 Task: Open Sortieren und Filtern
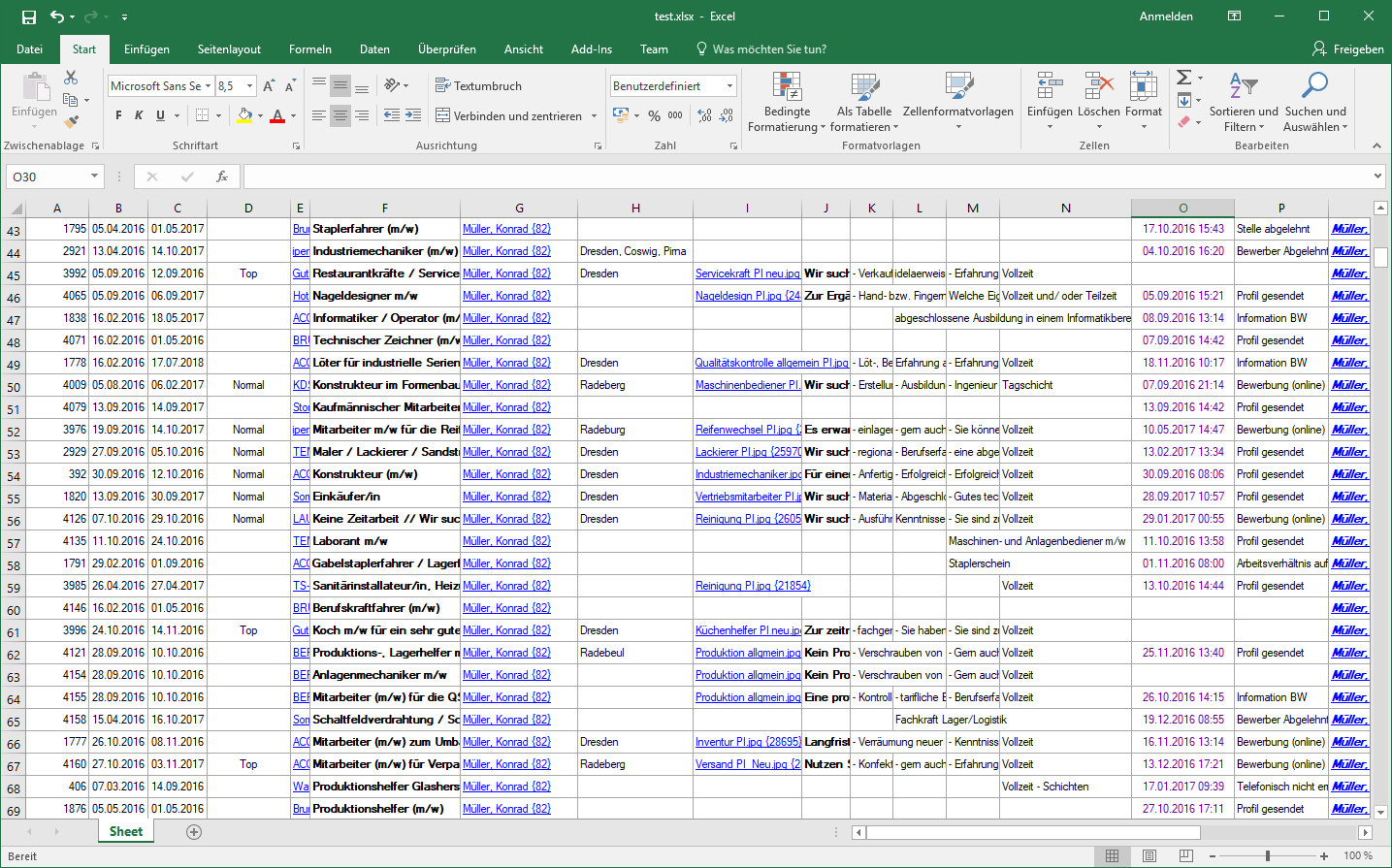(1244, 102)
